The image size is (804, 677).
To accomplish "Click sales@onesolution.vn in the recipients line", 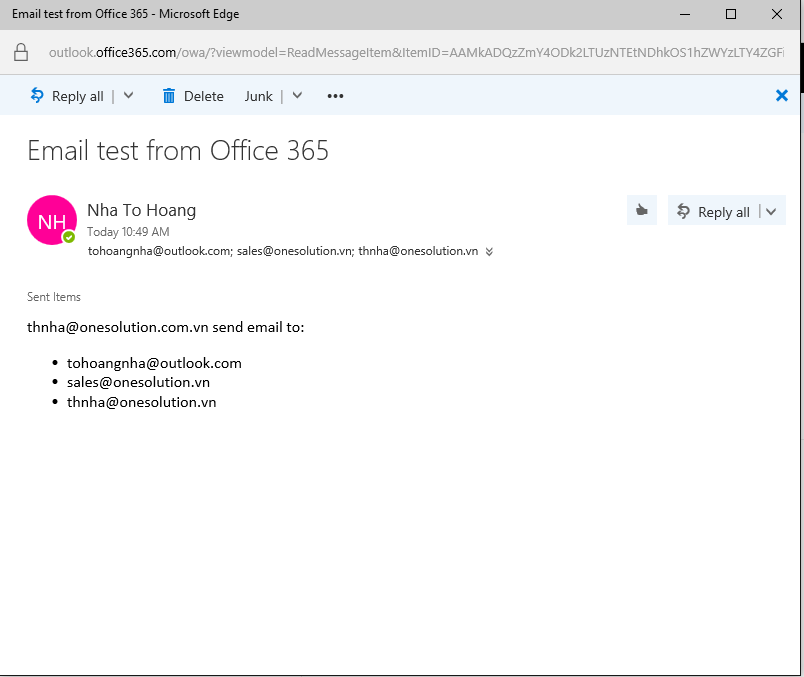I will point(294,251).
